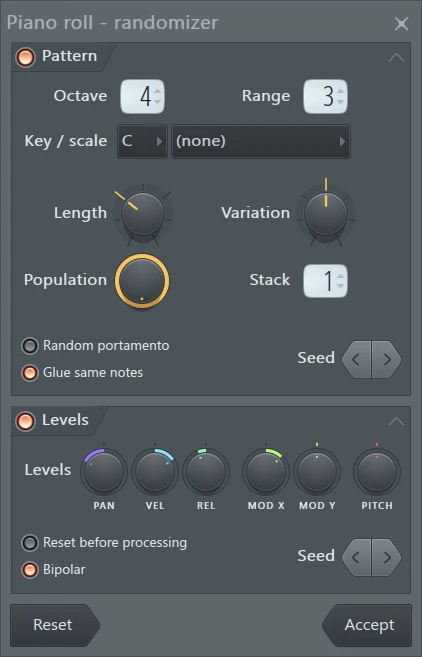Click the Levels seed previous arrow
422x657 pixels.
click(357, 557)
